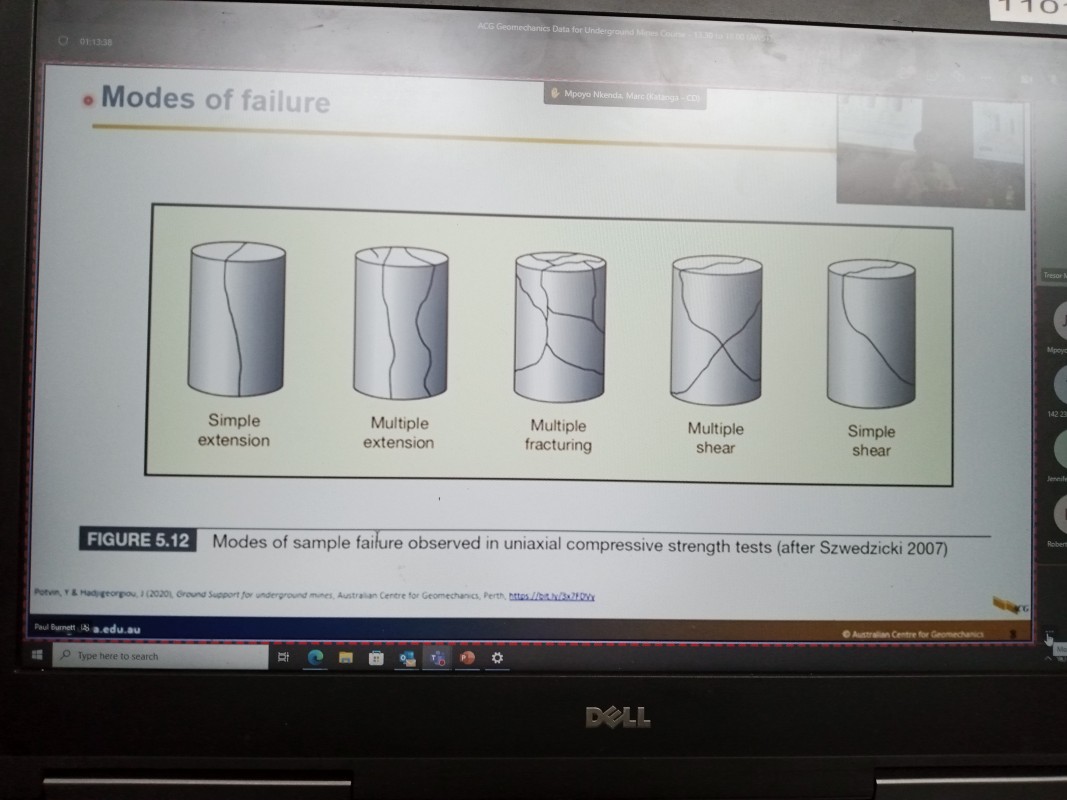Switch to Outlook in the taskbar
The image size is (1067, 800).
[x=408, y=657]
